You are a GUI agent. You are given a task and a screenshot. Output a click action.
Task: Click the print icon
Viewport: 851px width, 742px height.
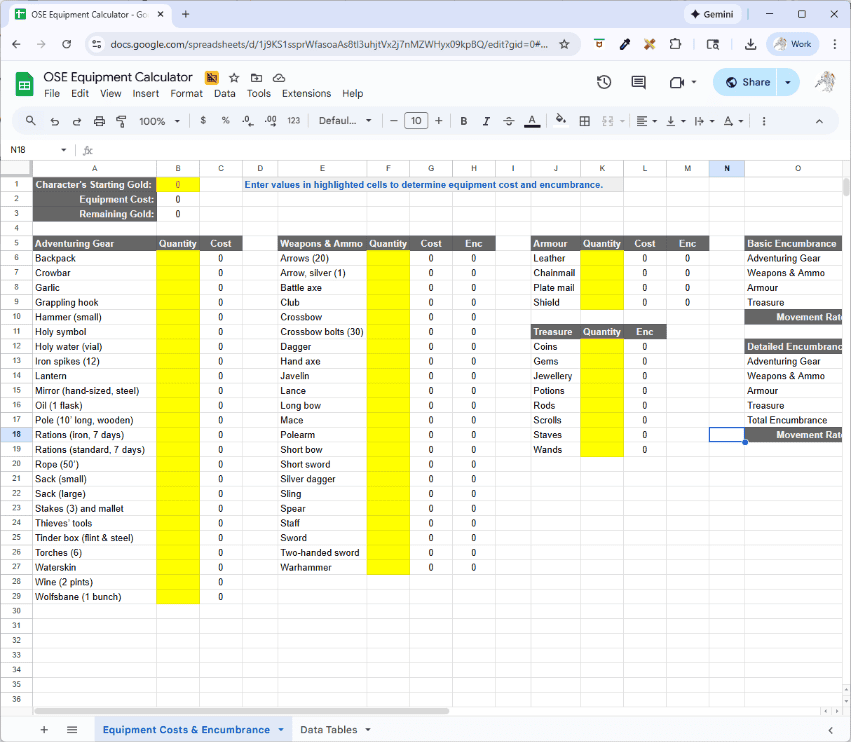[x=99, y=121]
